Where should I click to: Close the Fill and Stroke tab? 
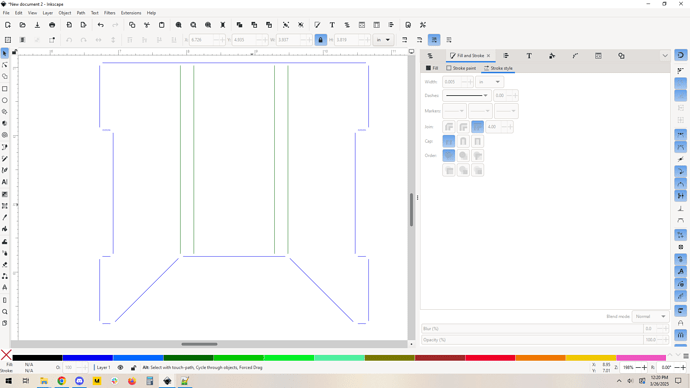[488, 56]
